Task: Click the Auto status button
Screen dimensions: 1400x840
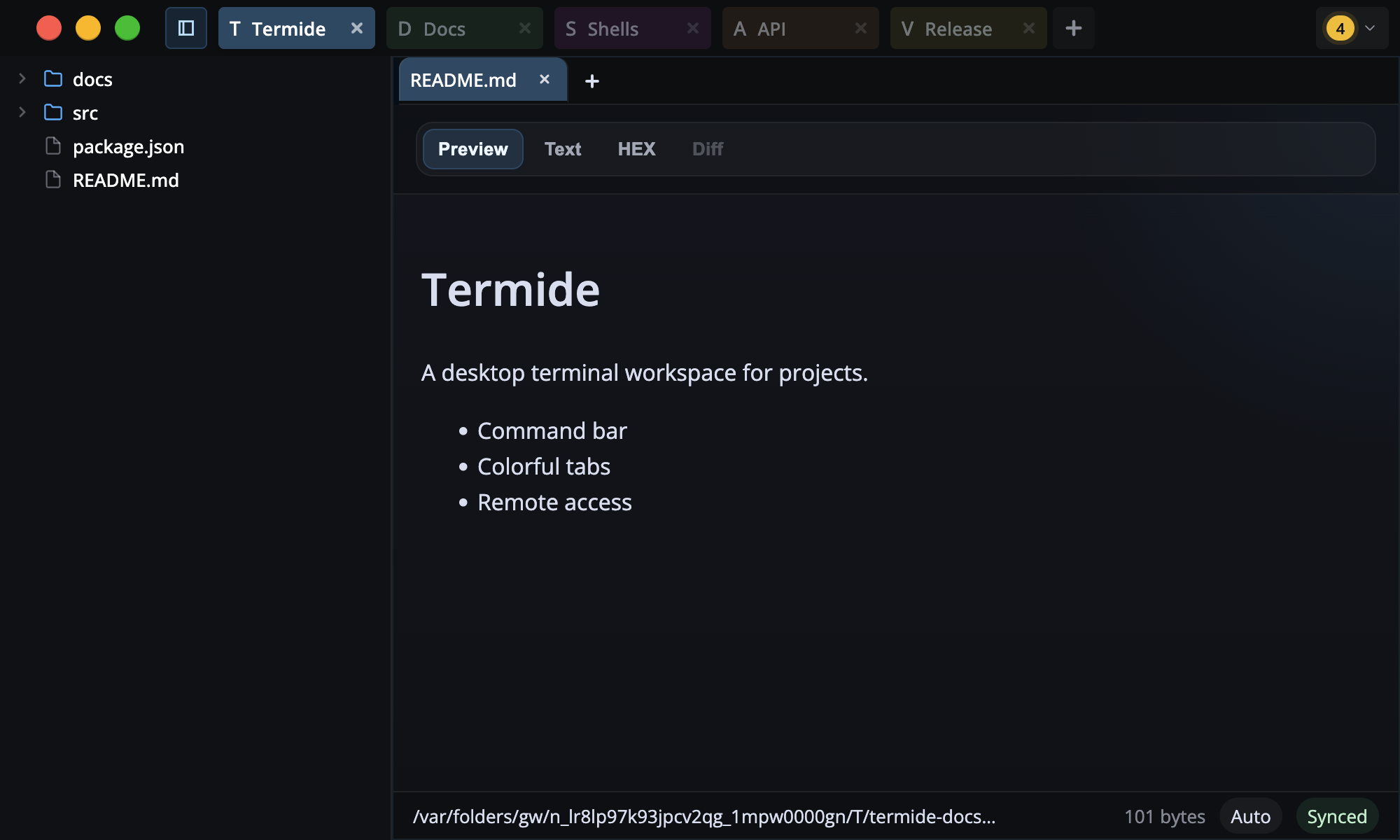Action: pyautogui.click(x=1250, y=816)
